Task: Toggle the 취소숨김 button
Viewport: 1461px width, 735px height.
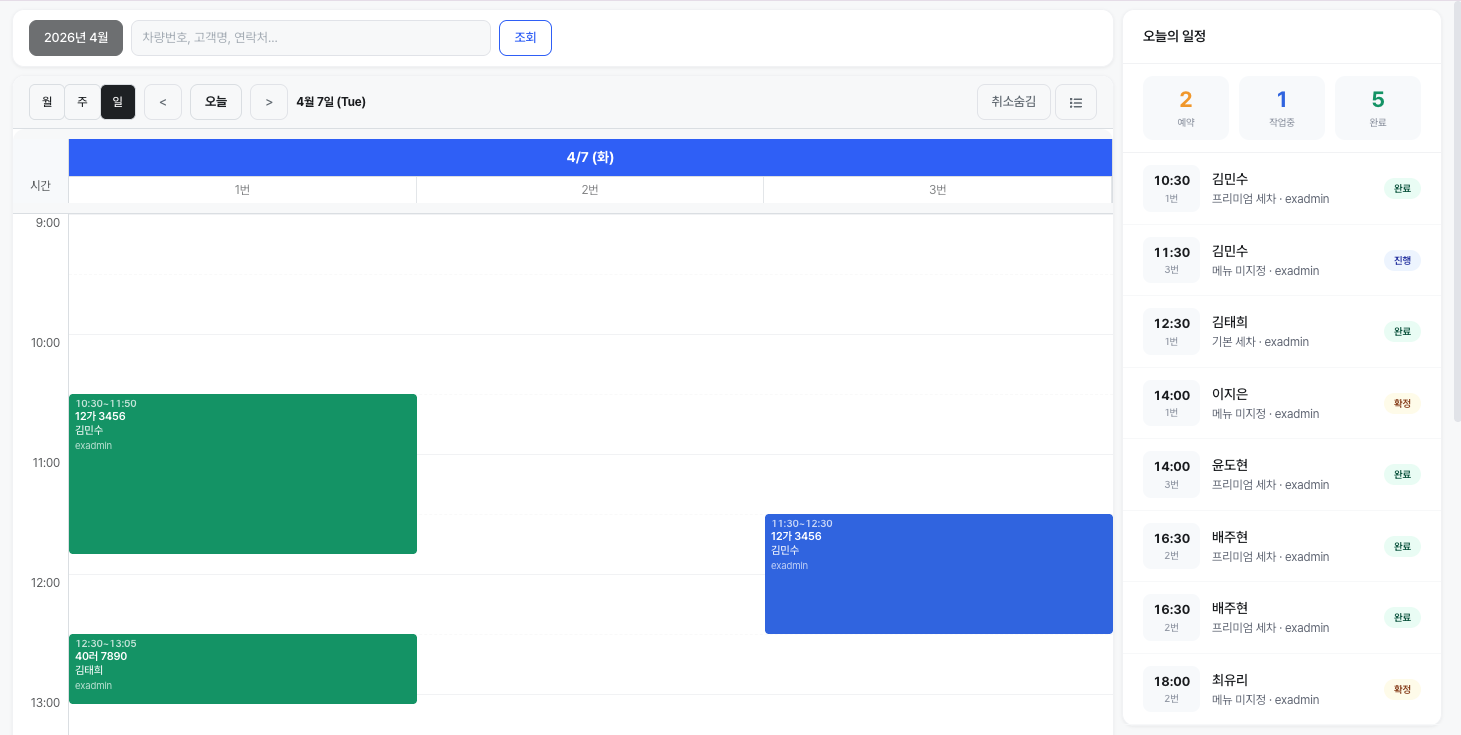Action: coord(1013,102)
